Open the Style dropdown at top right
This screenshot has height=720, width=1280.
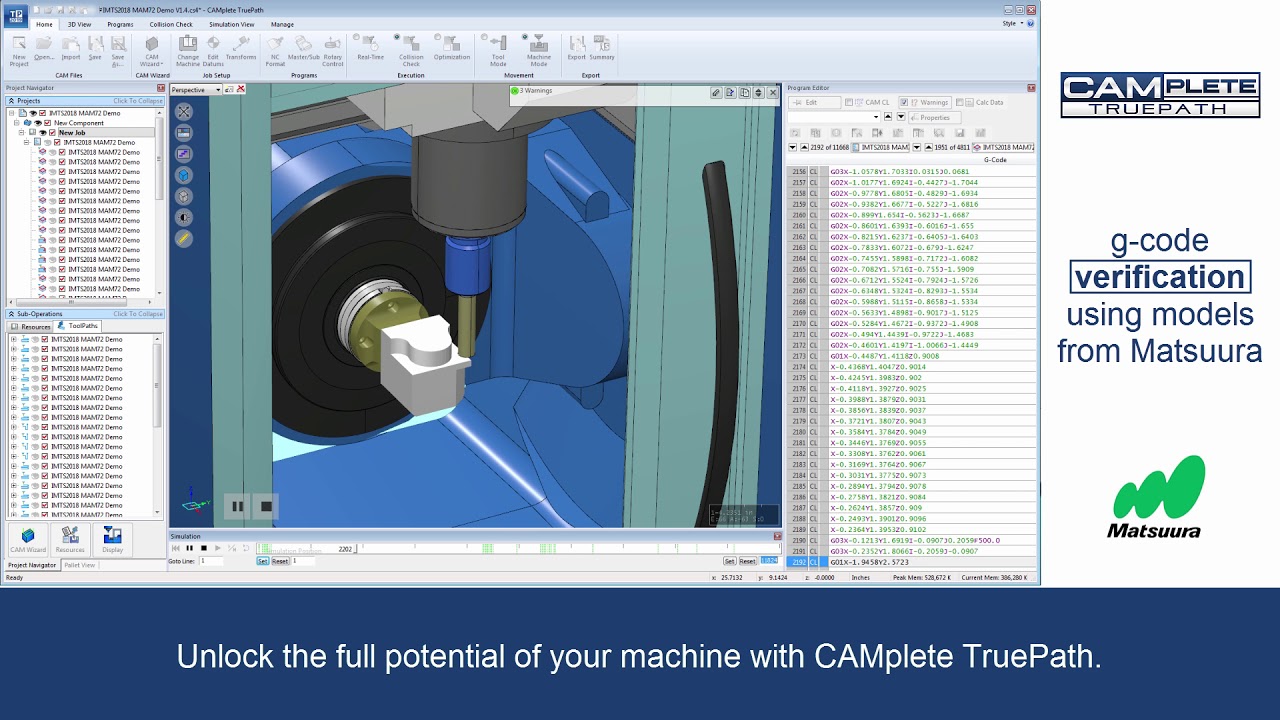coord(1011,23)
